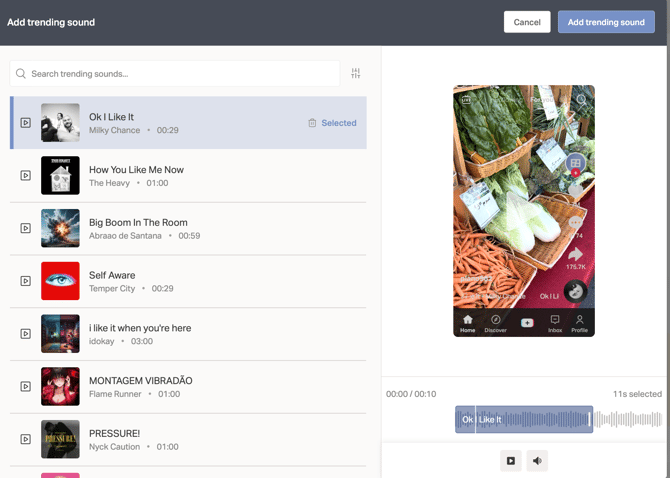Click the 00:00 / 00:10 time readout

point(411,394)
